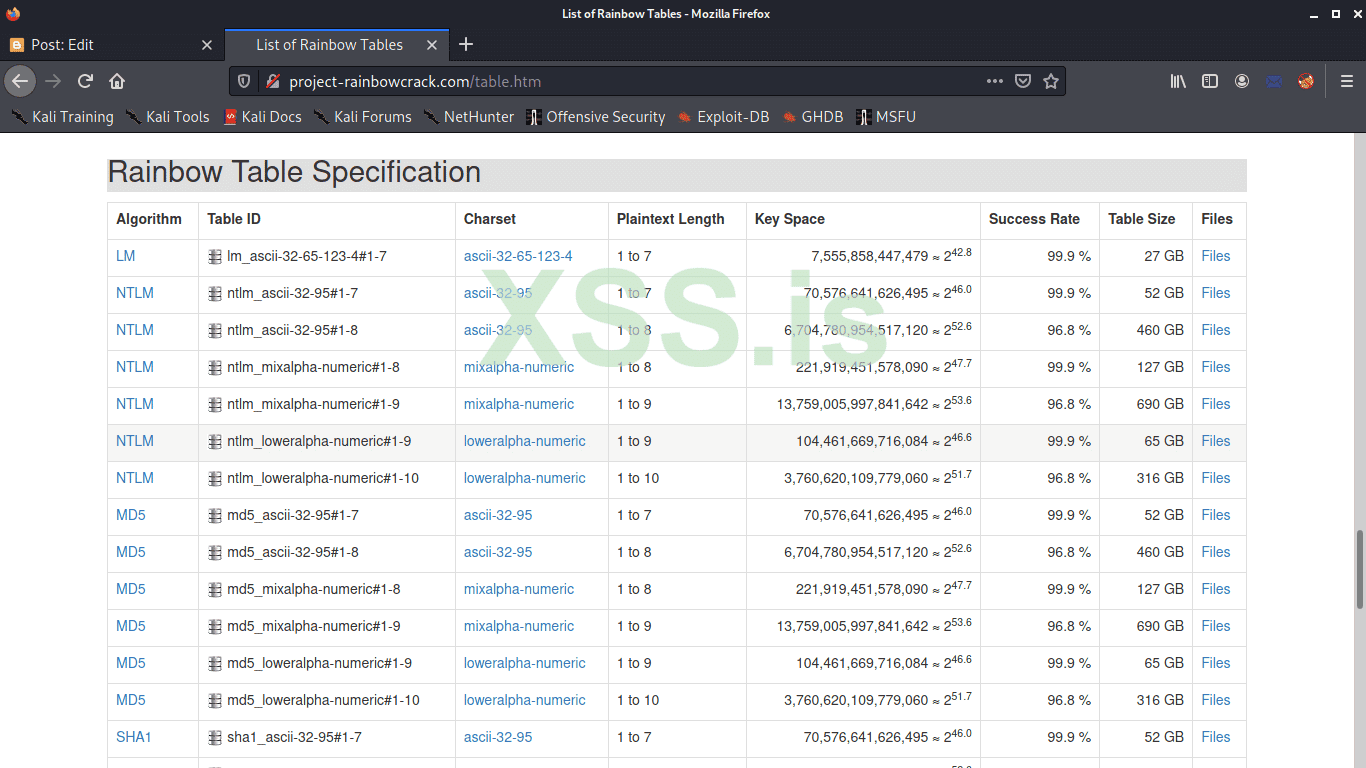
Task: Save the page to Pocket
Action: click(1022, 81)
